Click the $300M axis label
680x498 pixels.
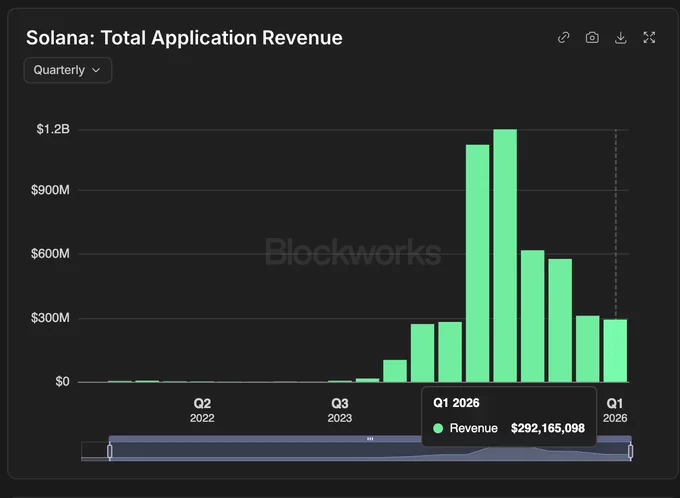coord(50,318)
